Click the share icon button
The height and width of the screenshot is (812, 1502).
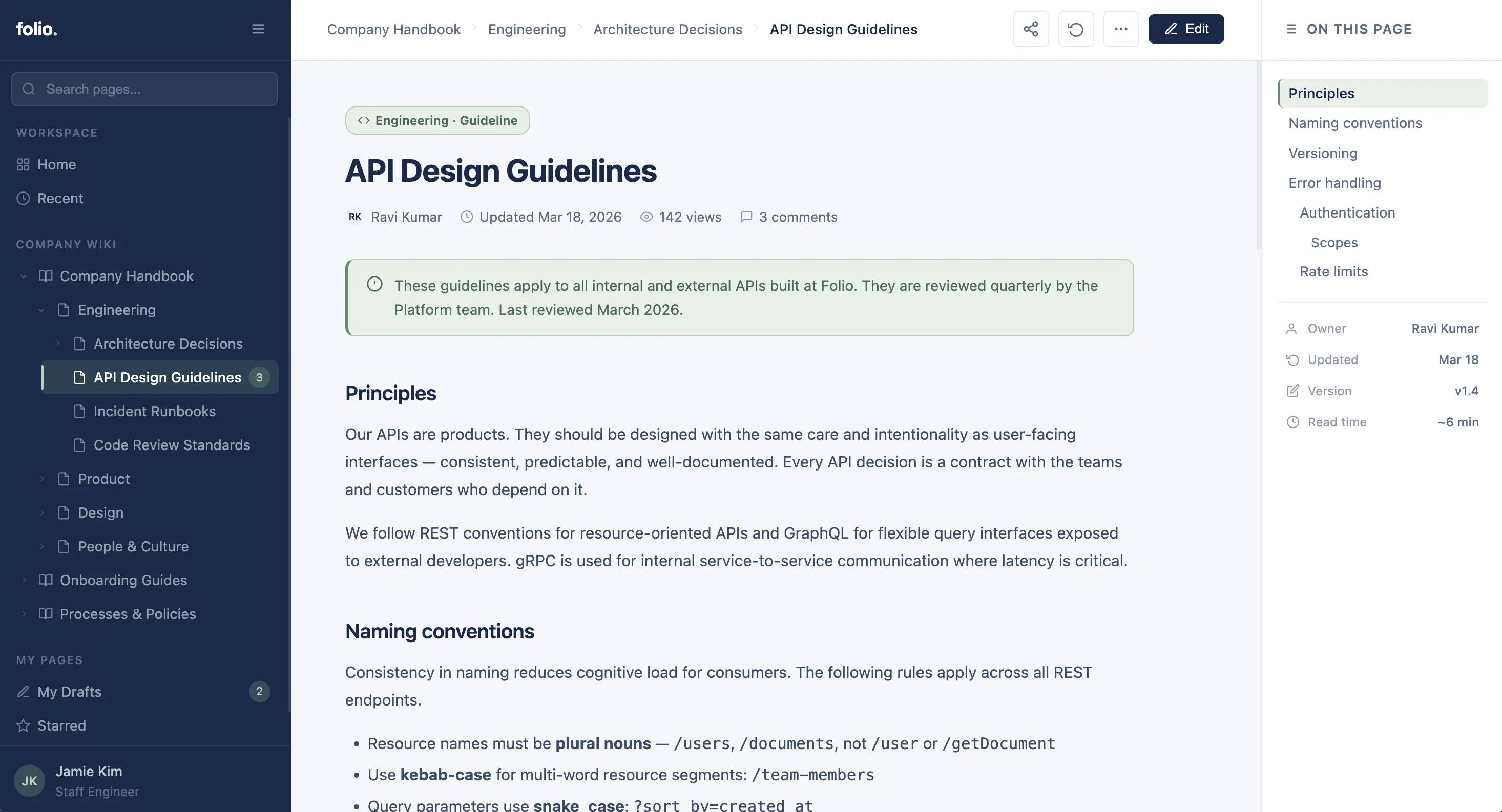click(x=1030, y=29)
